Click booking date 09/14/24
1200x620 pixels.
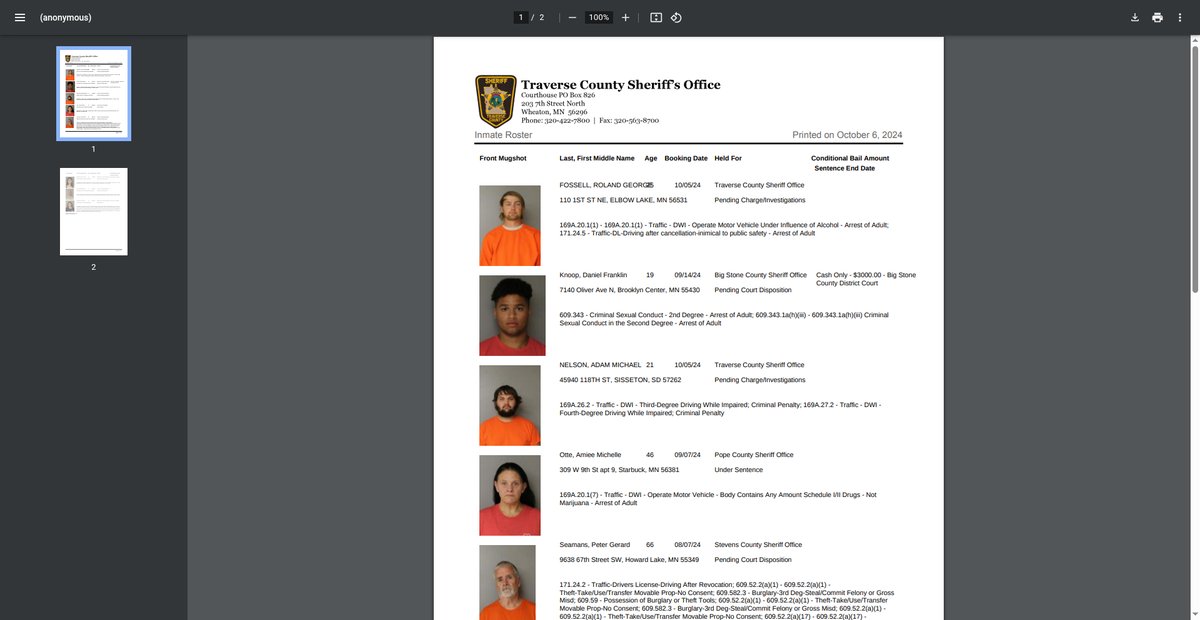pos(688,275)
